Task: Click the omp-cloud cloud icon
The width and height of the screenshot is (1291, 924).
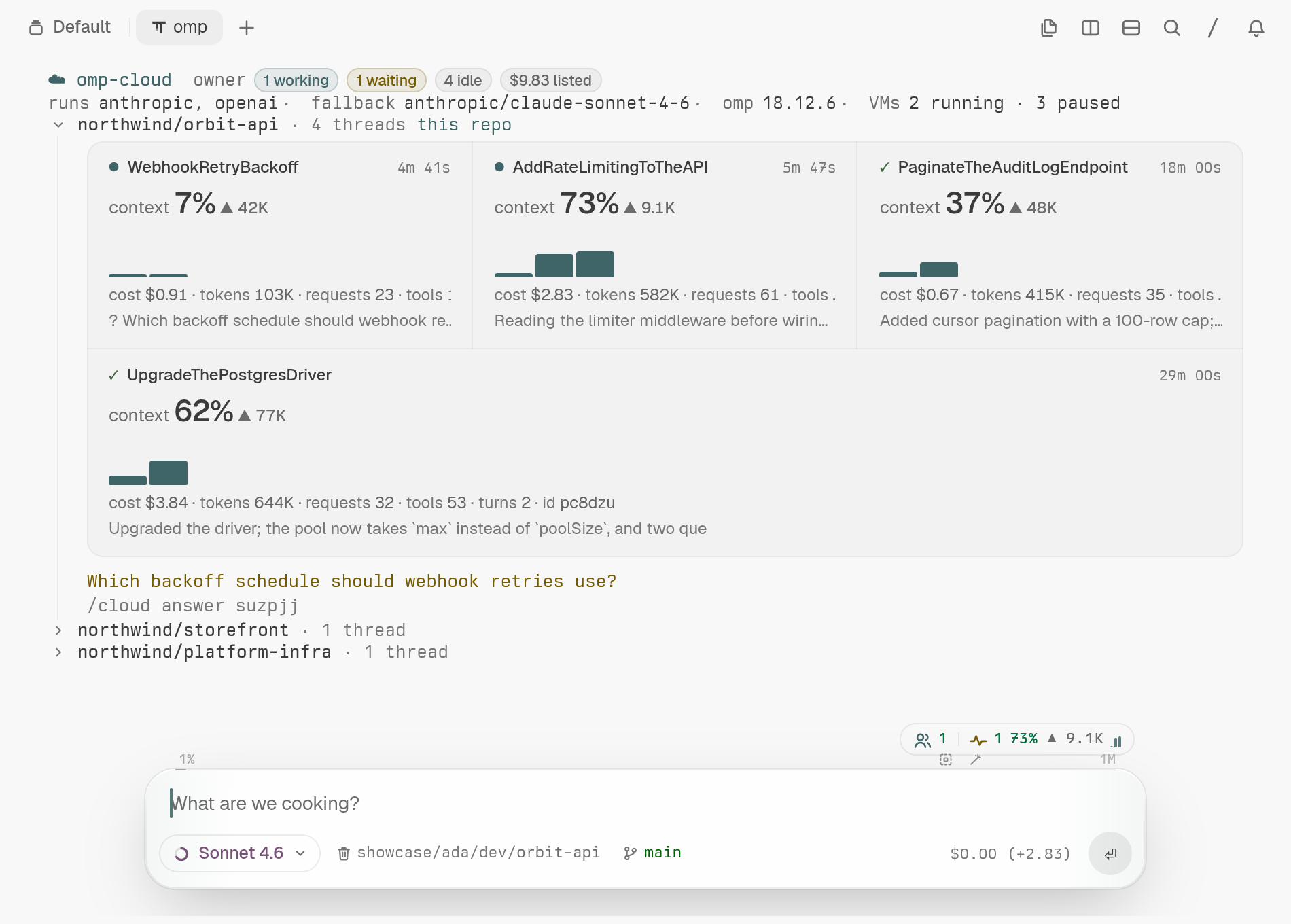Action: pos(57,80)
